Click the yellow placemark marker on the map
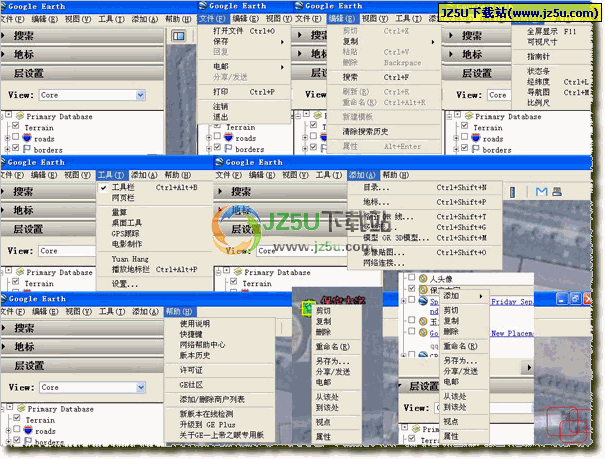Screen dimensions: 605x459 coord(307,307)
